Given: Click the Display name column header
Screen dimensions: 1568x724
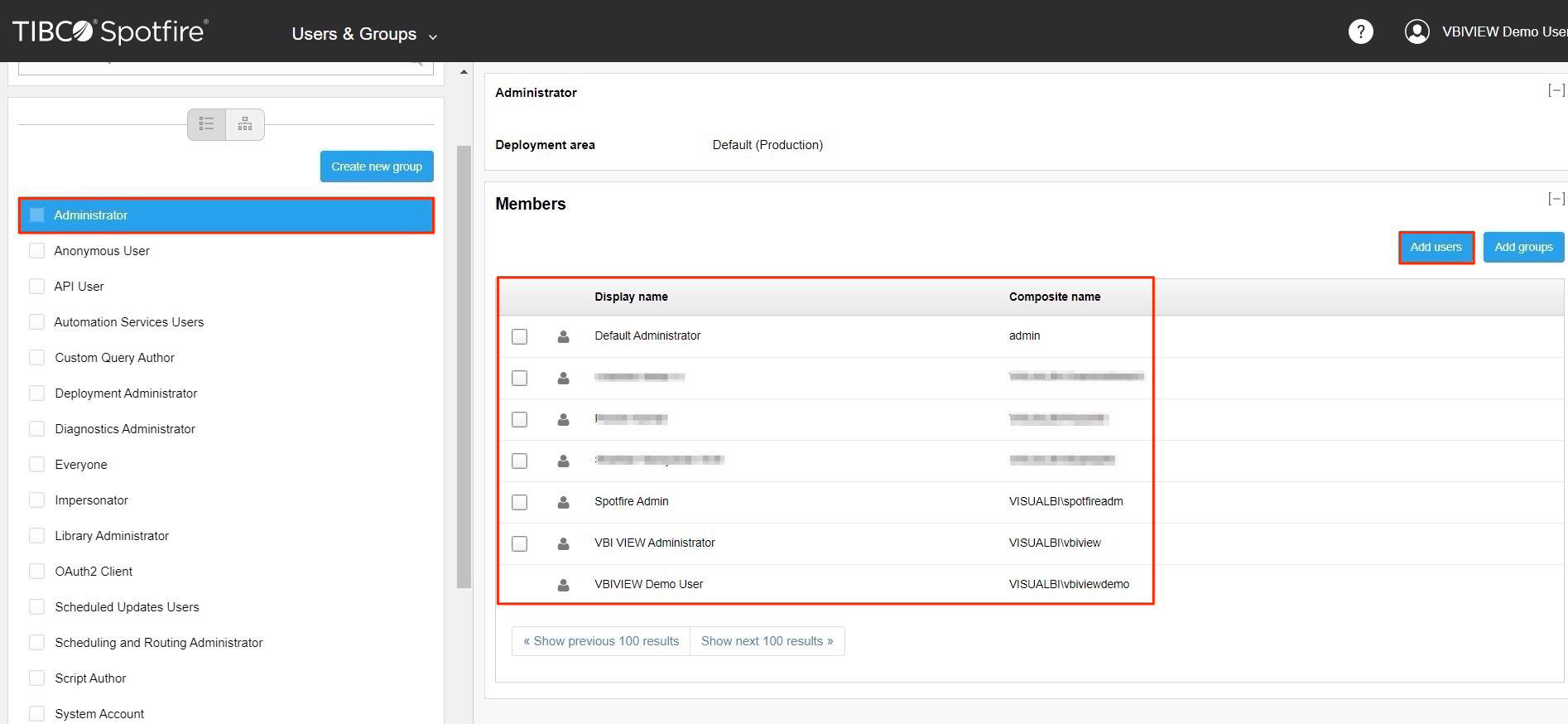Looking at the screenshot, I should point(631,297).
